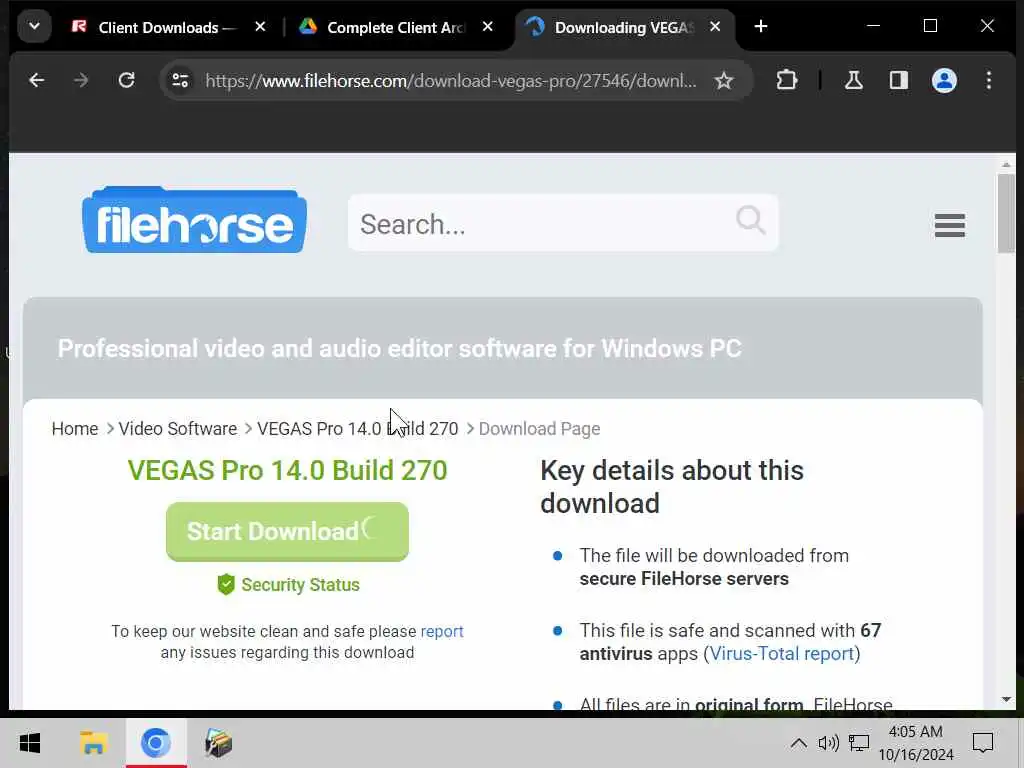Open the Virus-Total report link
The height and width of the screenshot is (768, 1024).
pyautogui.click(x=782, y=654)
